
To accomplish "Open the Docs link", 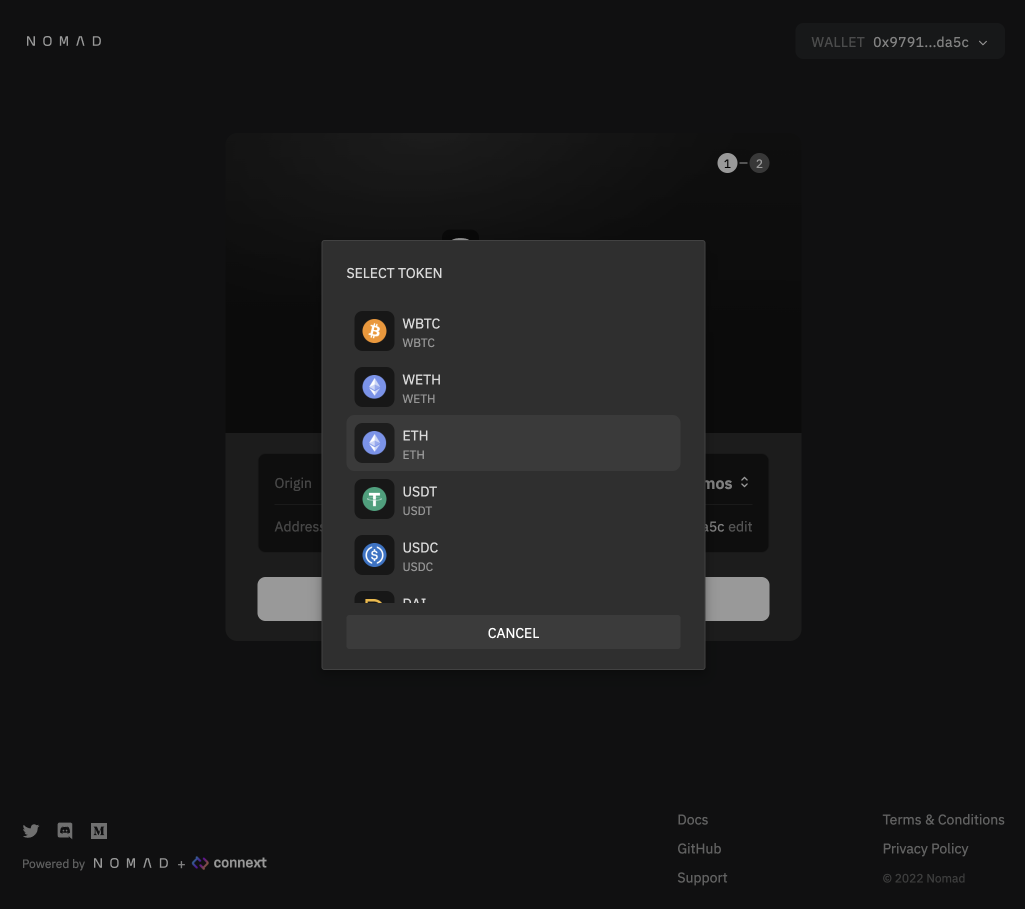I will coord(692,819).
